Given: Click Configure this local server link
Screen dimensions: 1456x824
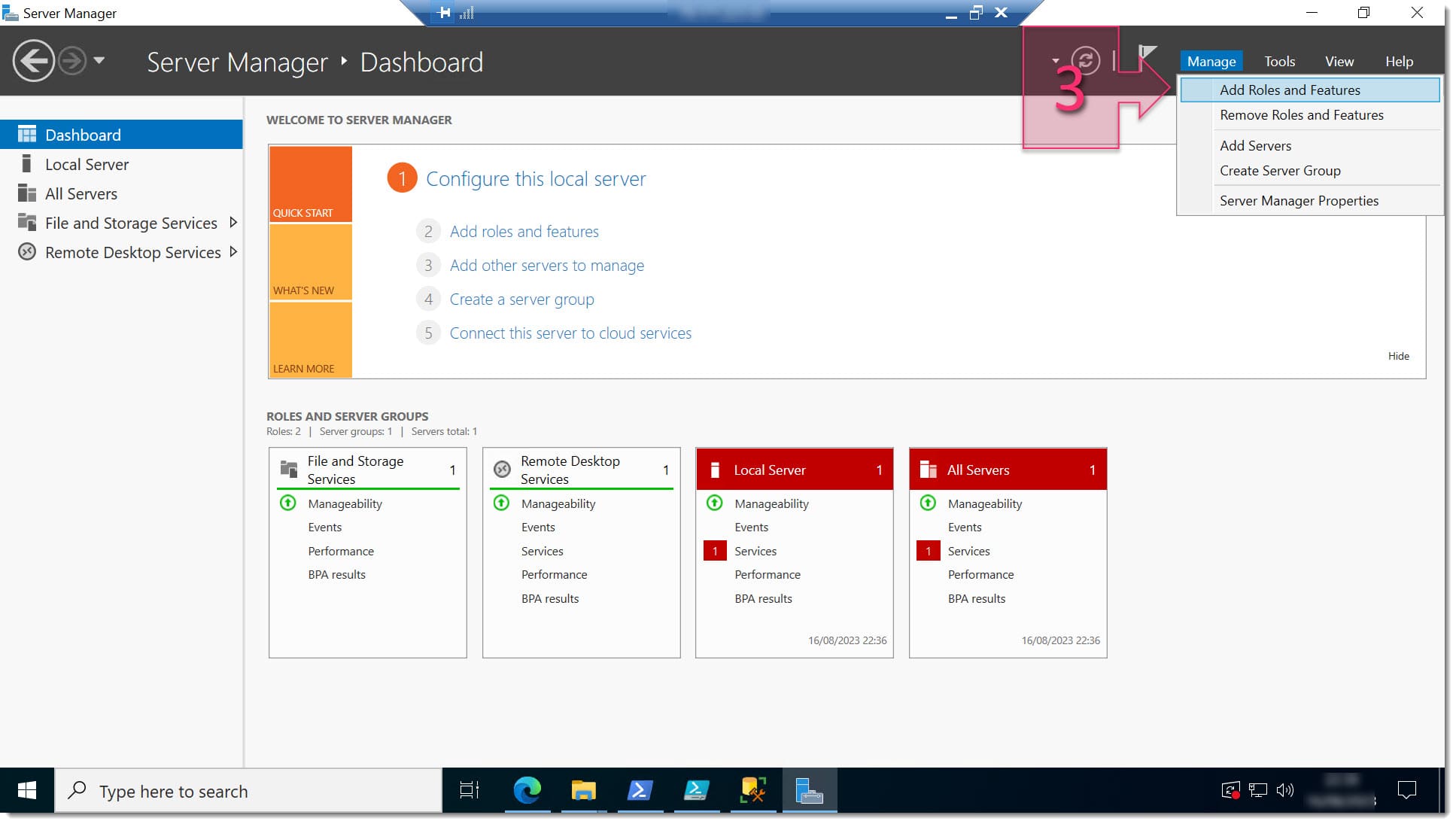Looking at the screenshot, I should 536,179.
